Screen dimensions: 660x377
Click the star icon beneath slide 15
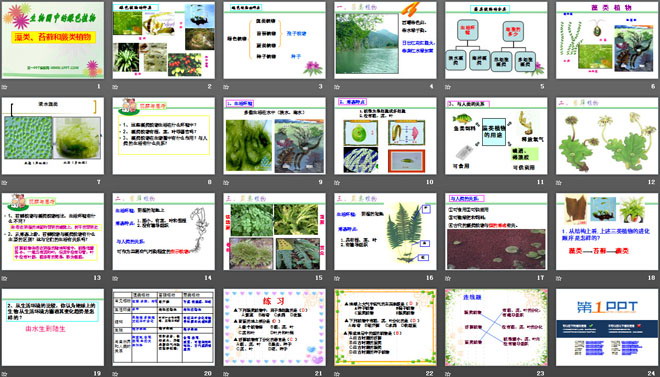tap(226, 278)
